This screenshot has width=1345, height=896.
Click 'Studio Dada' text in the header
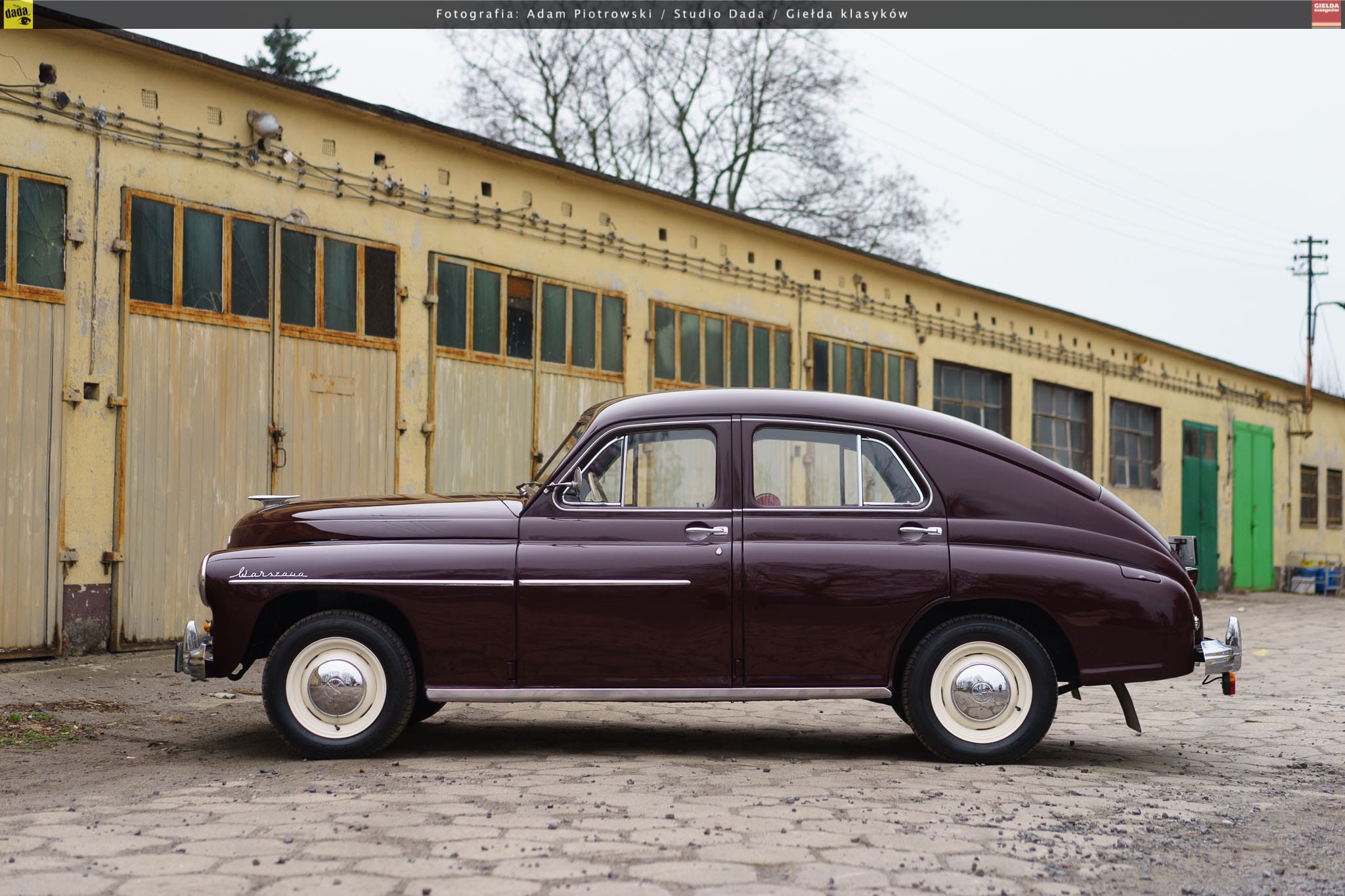click(x=719, y=14)
